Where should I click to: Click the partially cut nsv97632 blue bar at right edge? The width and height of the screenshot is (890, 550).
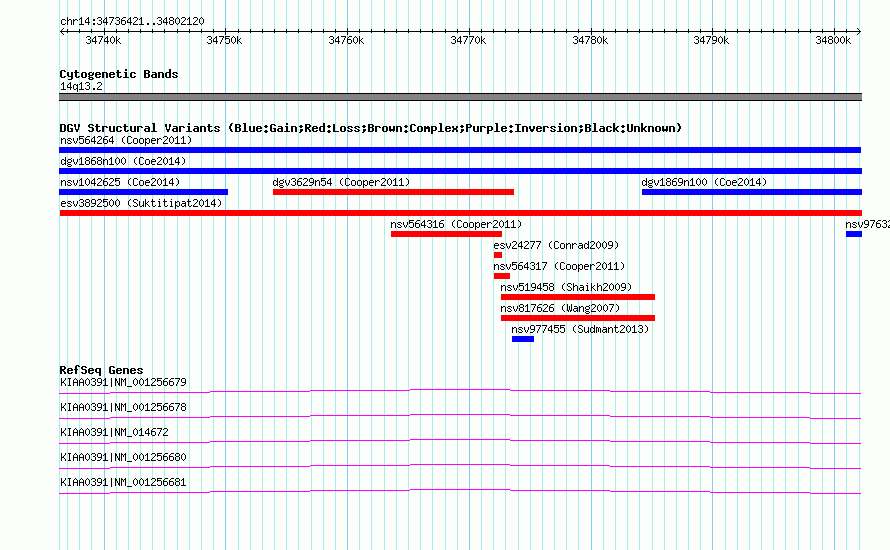point(854,234)
